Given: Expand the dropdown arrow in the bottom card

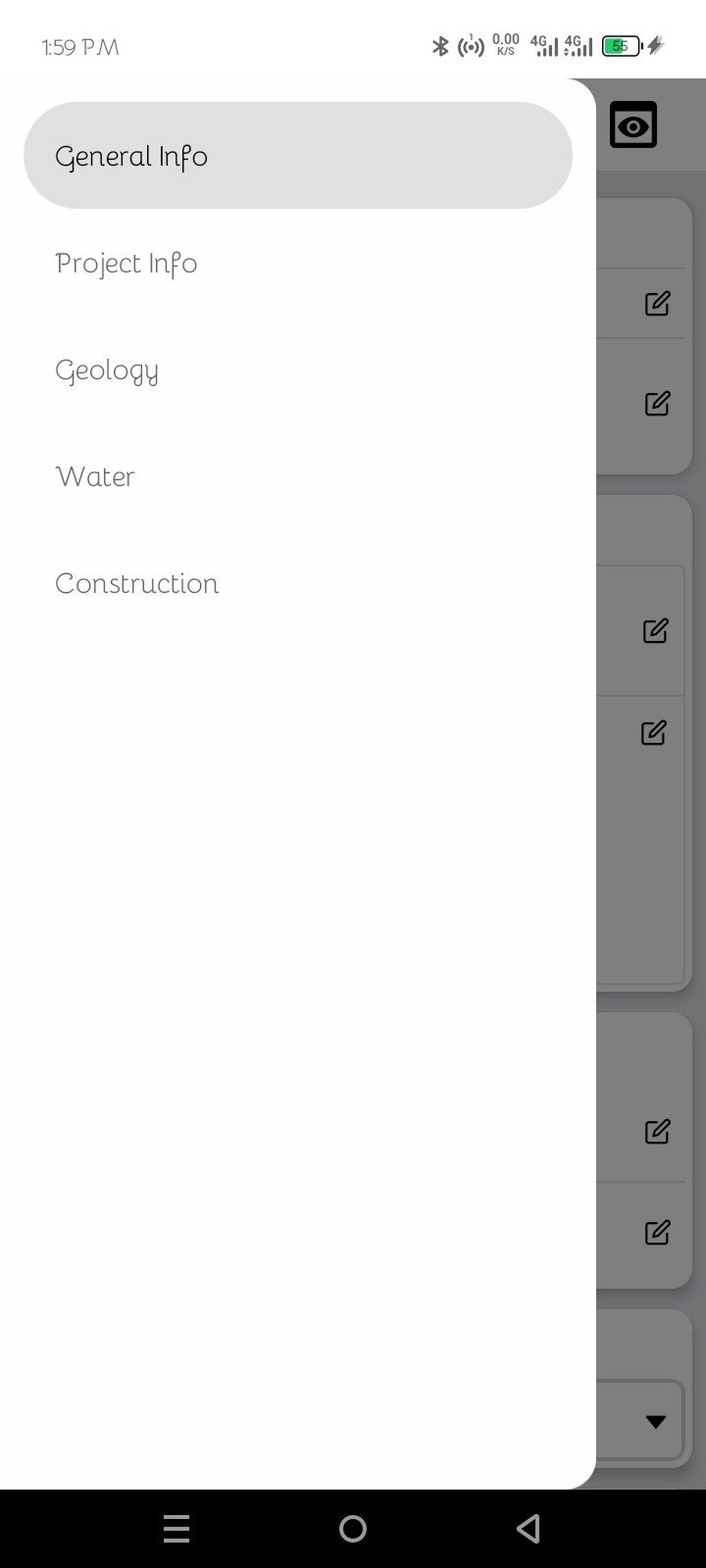Looking at the screenshot, I should click(x=656, y=1422).
